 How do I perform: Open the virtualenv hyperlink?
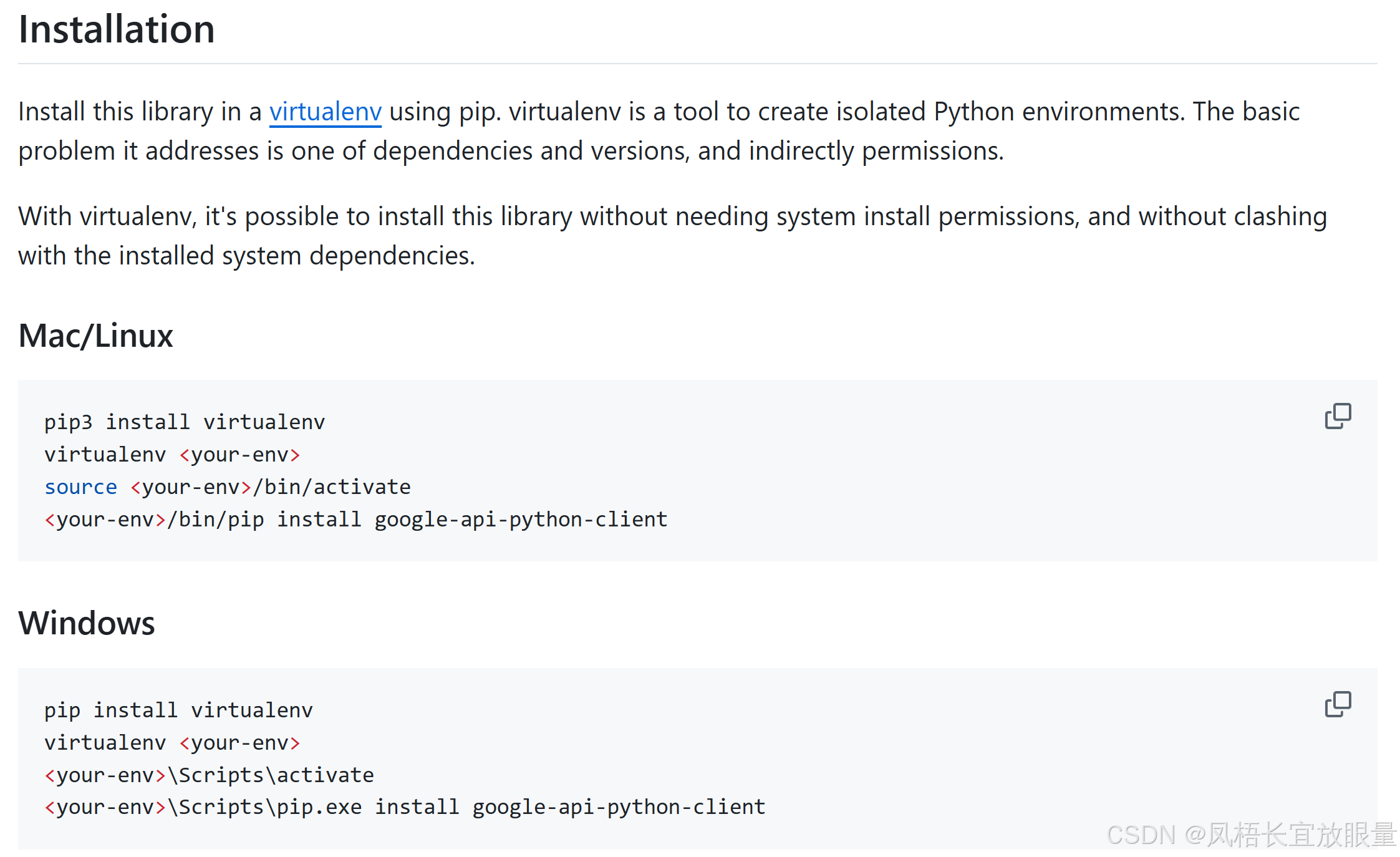point(325,112)
